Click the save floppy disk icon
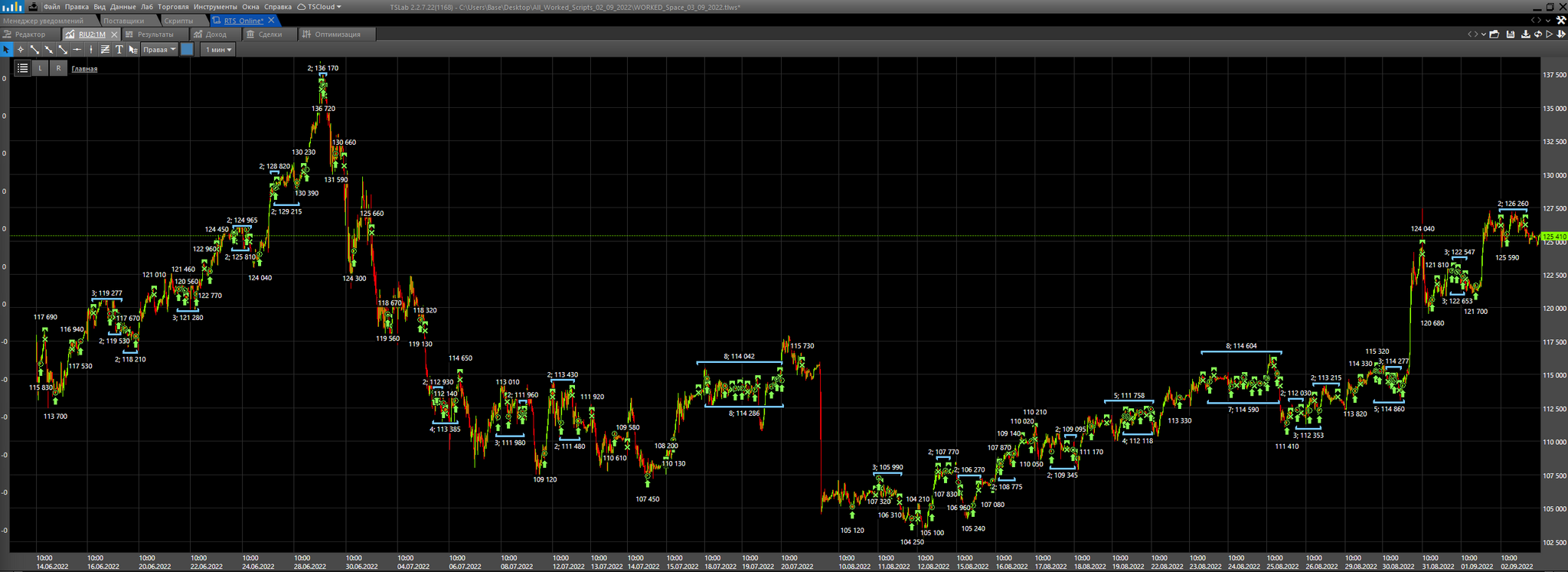Image resolution: width=1568 pixels, height=572 pixels. click(x=1511, y=34)
